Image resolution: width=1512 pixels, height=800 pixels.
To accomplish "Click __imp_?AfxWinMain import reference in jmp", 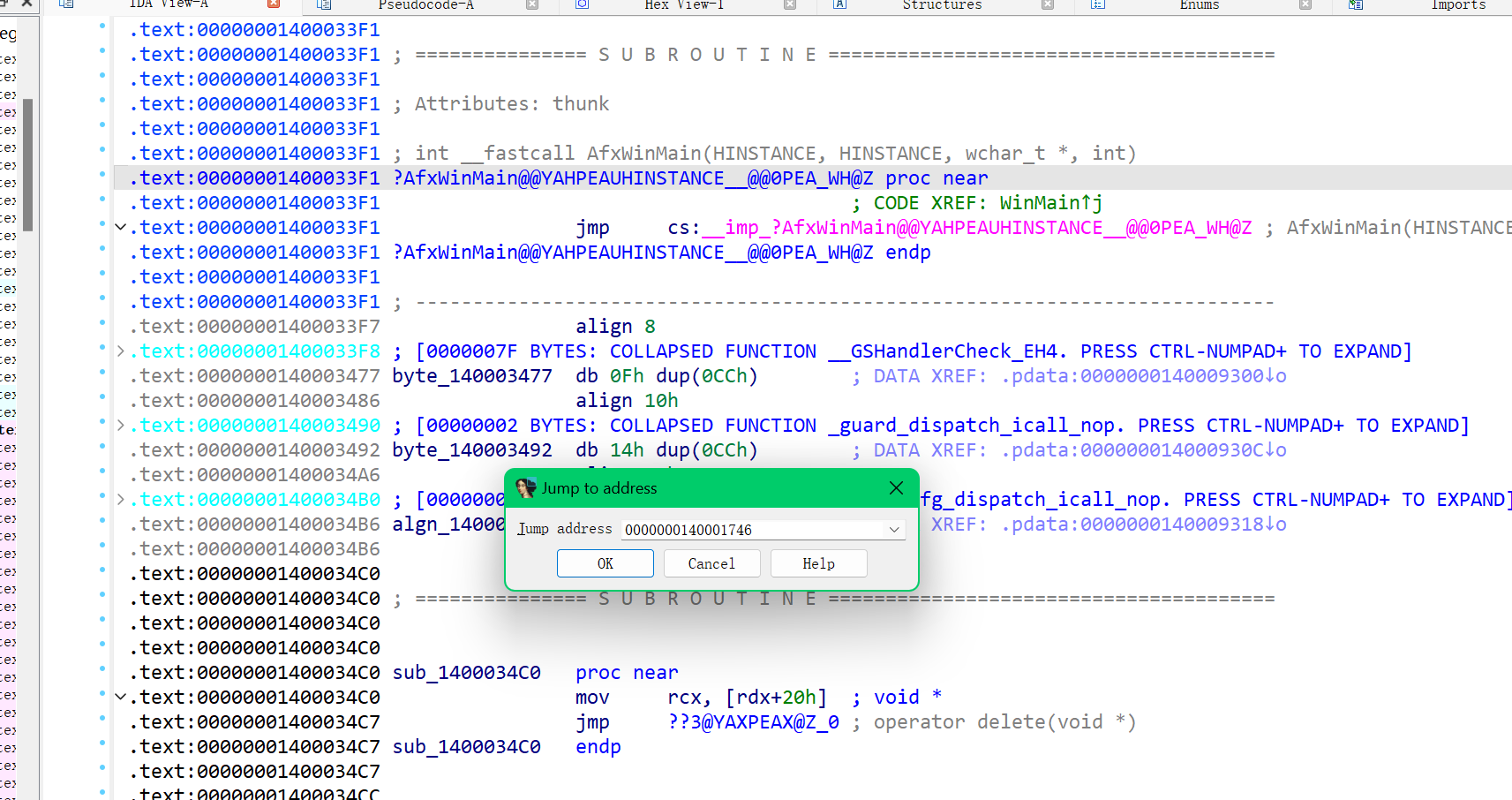I will pos(977,228).
